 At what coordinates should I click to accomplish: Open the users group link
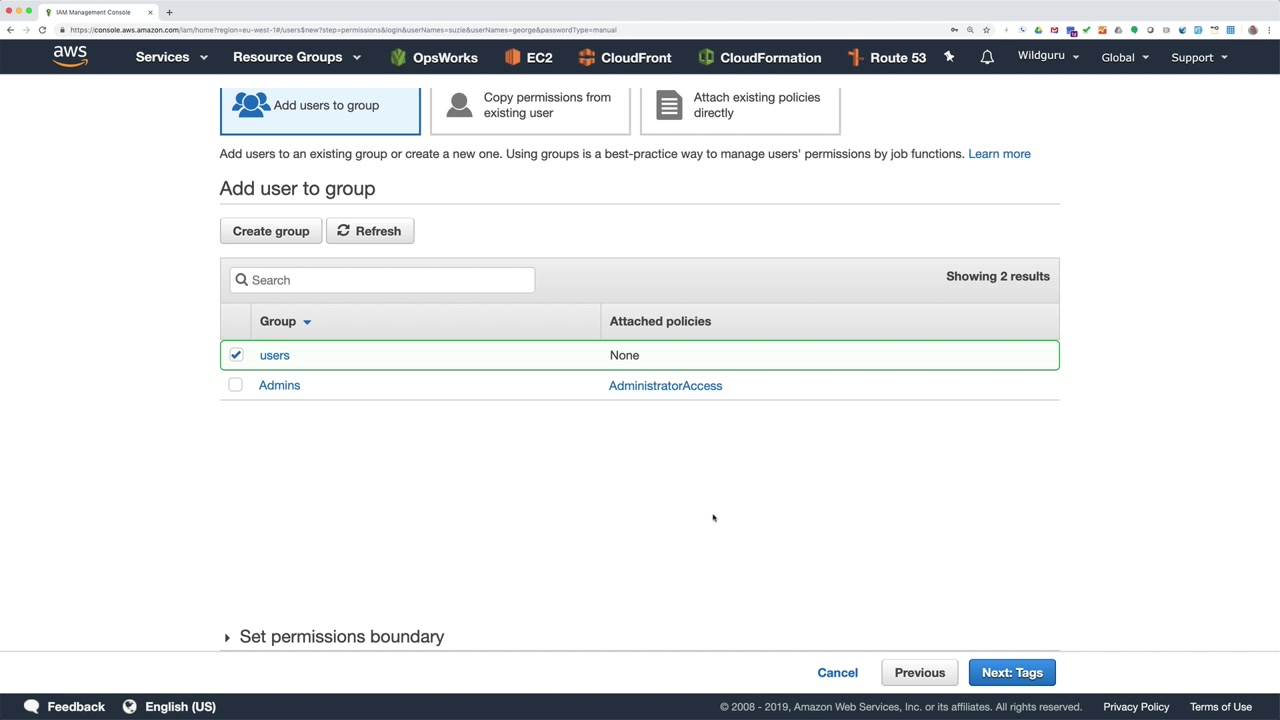[274, 355]
